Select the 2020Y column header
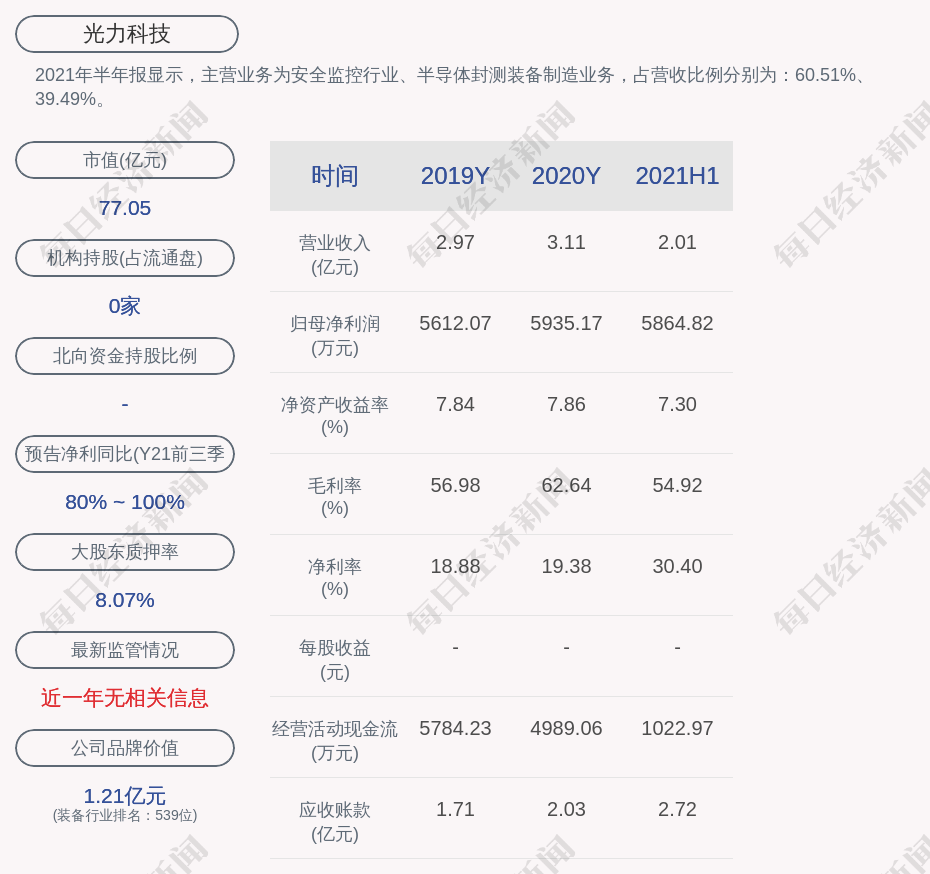Viewport: 930px width, 874px height. point(566,176)
